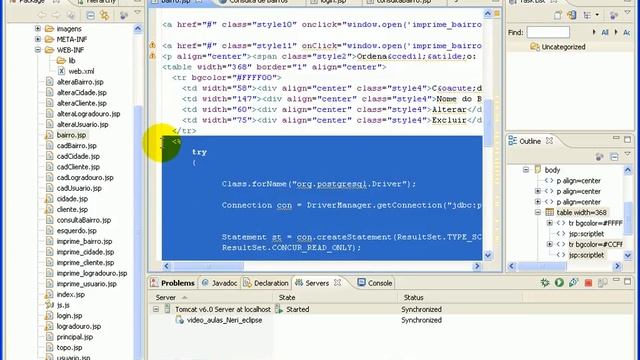640x360 pixels.
Task: Start the server in profile mode
Action: point(573,282)
